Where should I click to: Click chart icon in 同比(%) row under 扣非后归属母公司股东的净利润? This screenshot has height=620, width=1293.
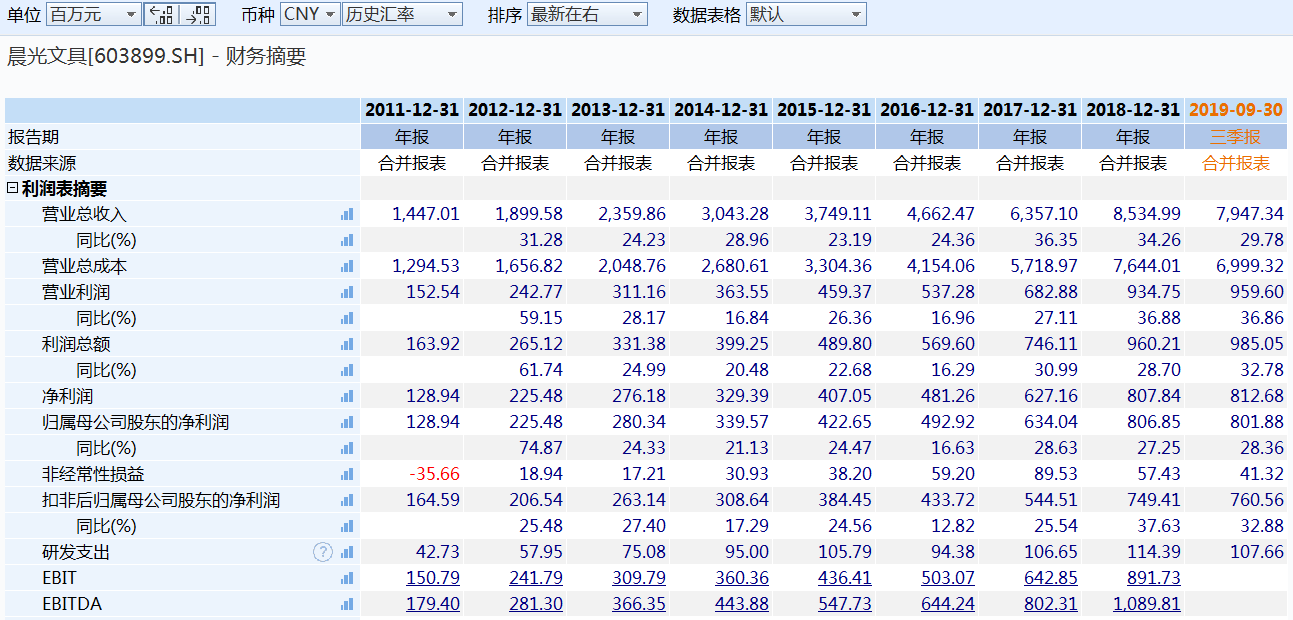[347, 526]
